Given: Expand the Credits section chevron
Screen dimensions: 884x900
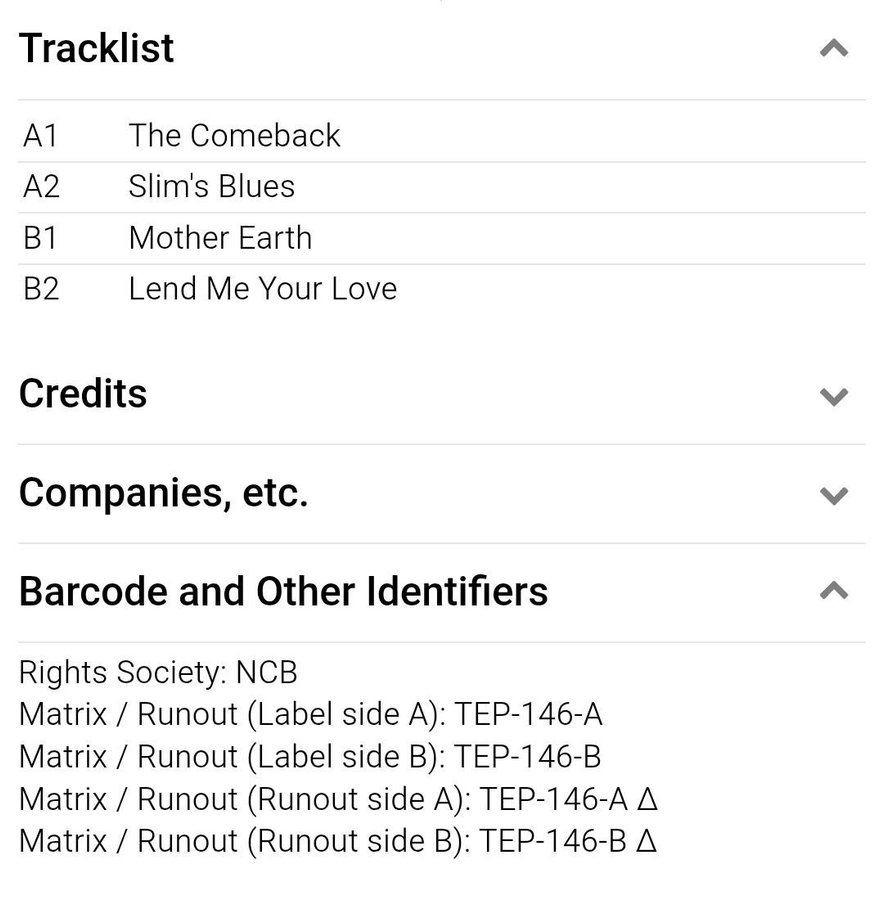Looking at the screenshot, I should [833, 396].
